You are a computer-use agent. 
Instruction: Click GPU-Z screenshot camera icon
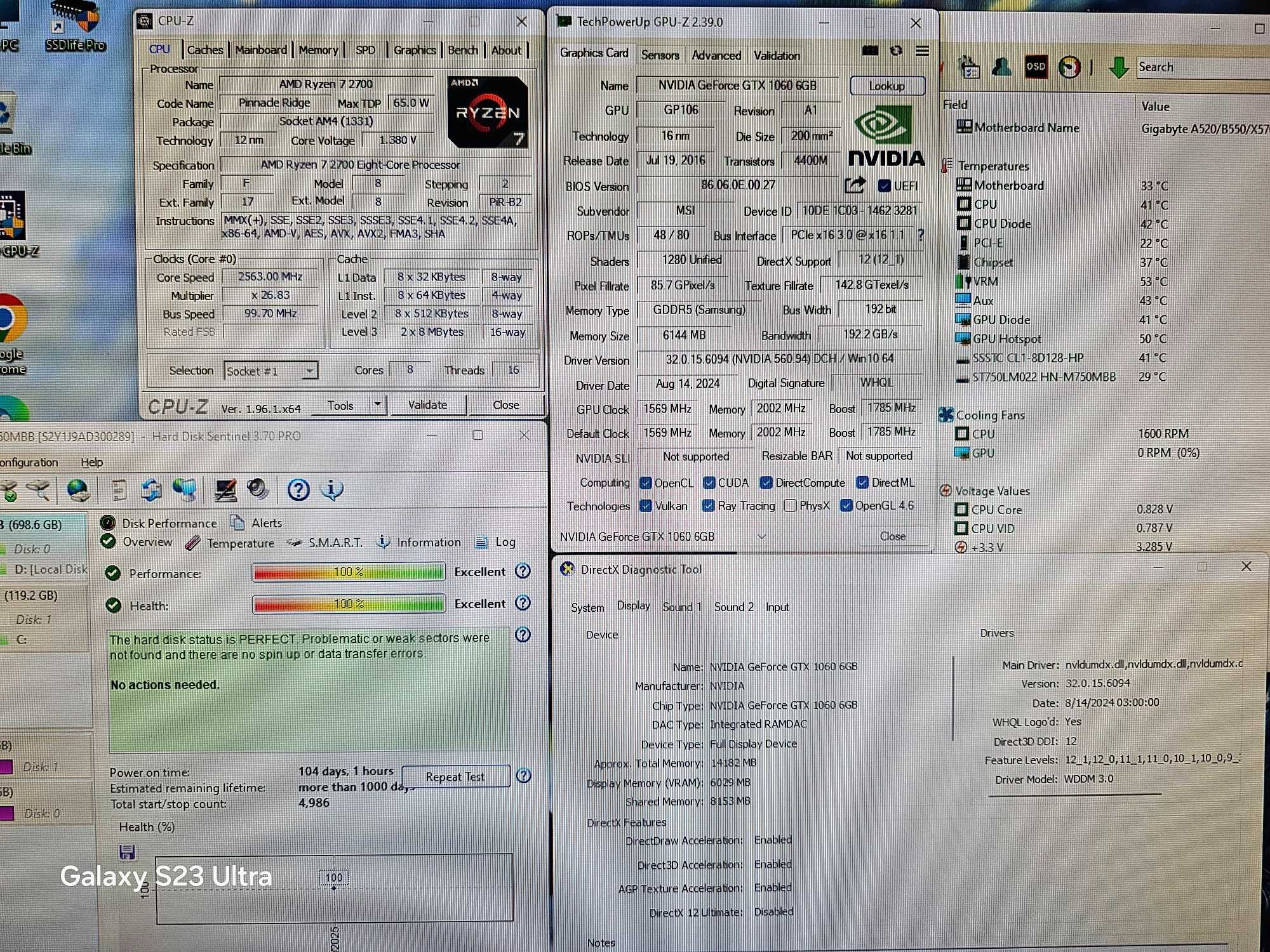[x=870, y=51]
